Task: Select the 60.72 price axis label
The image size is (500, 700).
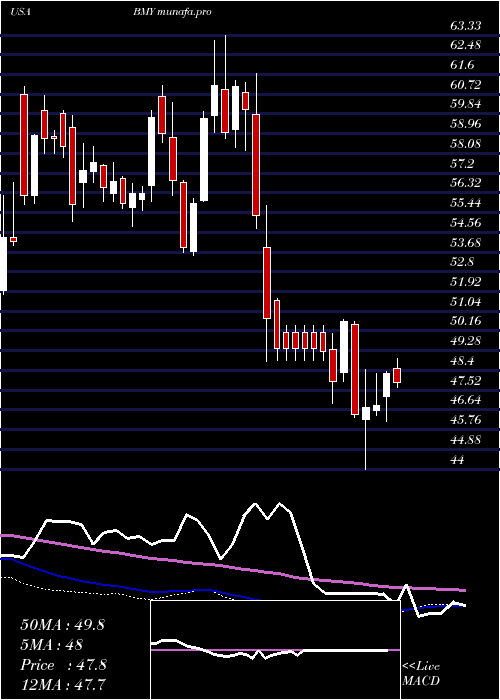Action: (x=466, y=84)
